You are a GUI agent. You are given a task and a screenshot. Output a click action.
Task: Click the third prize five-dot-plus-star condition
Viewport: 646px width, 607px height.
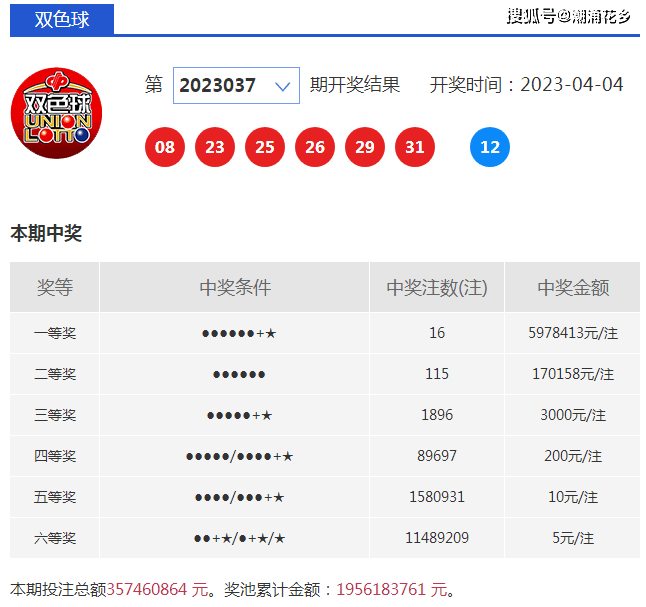(x=239, y=415)
